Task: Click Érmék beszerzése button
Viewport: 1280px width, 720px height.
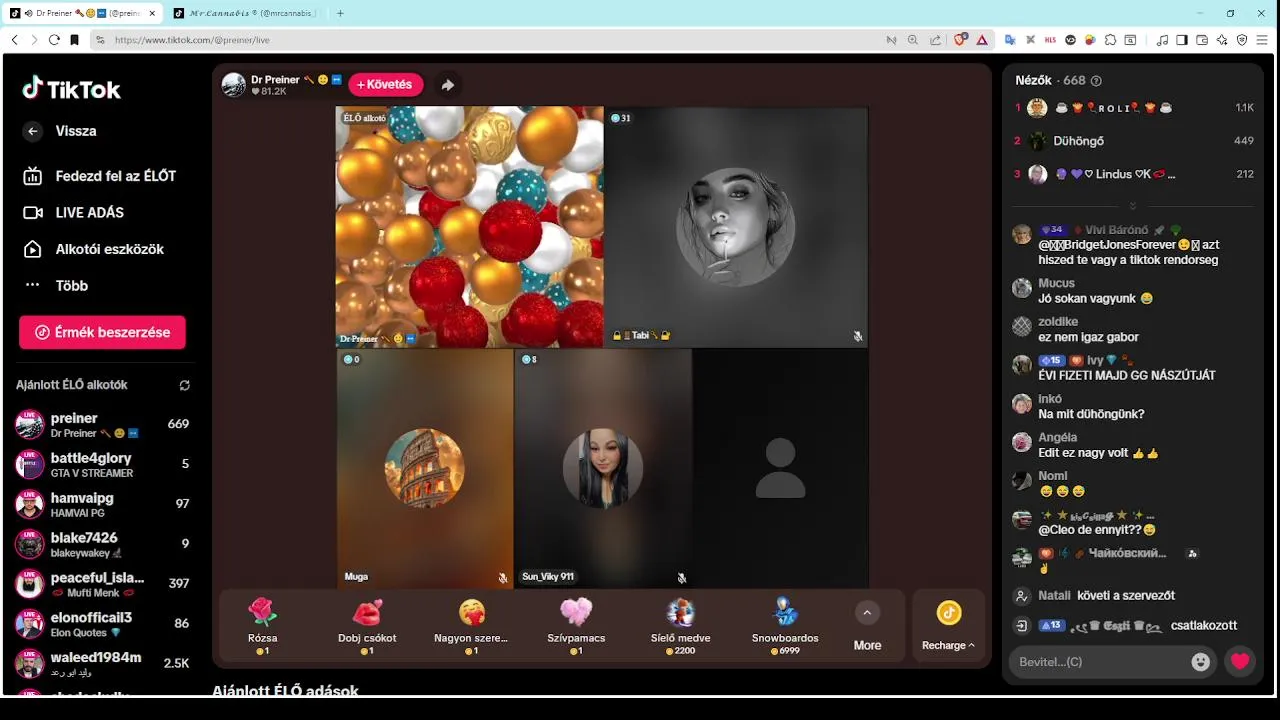Action: click(102, 332)
